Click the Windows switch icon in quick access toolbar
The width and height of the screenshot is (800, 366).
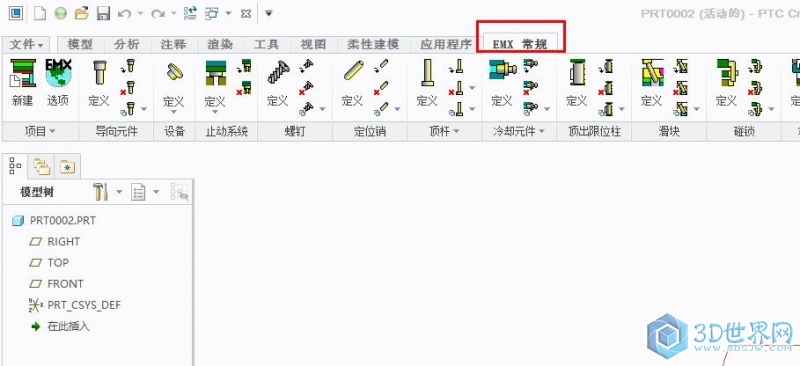click(212, 13)
